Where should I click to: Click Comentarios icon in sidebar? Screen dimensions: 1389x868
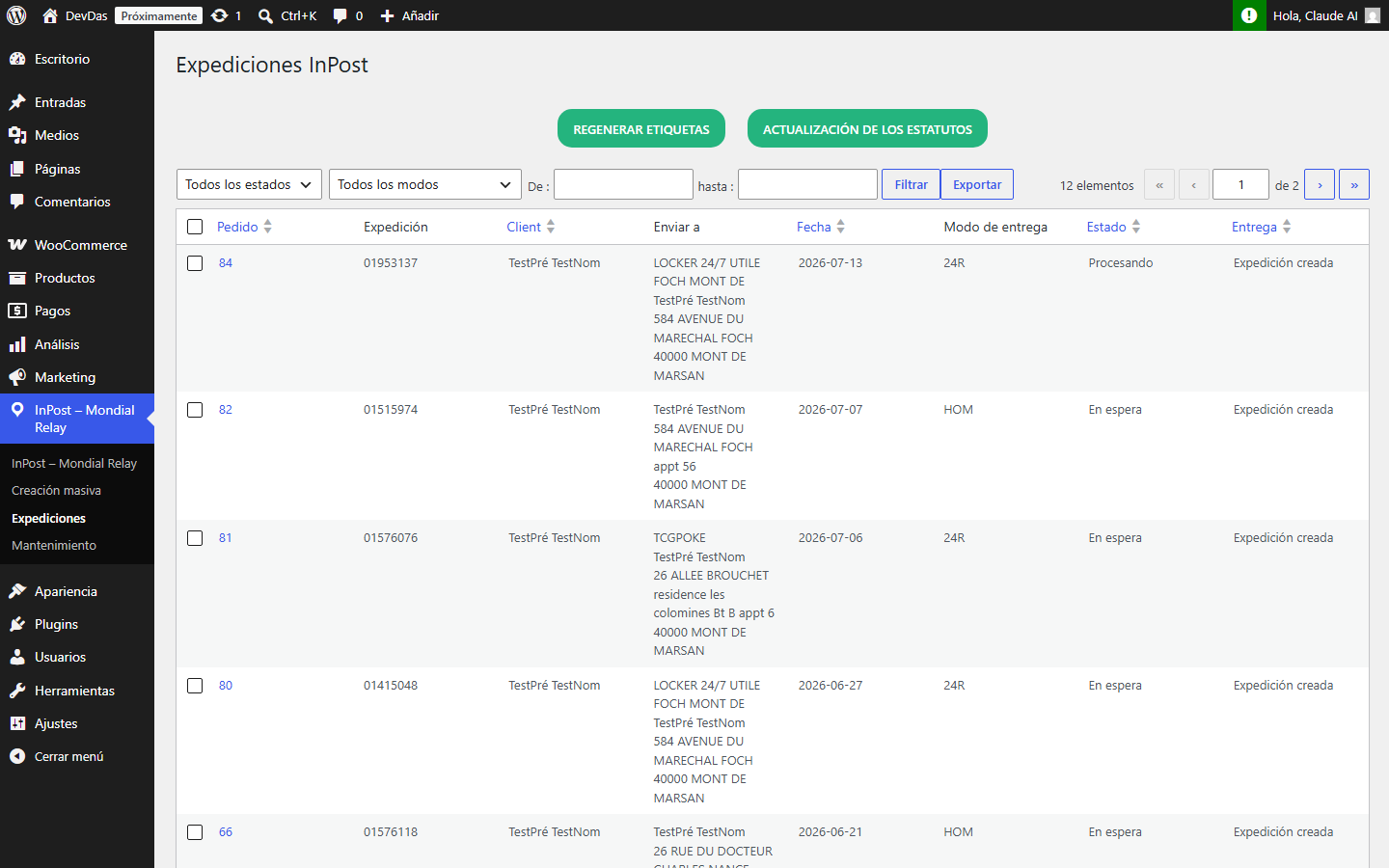tap(17, 202)
